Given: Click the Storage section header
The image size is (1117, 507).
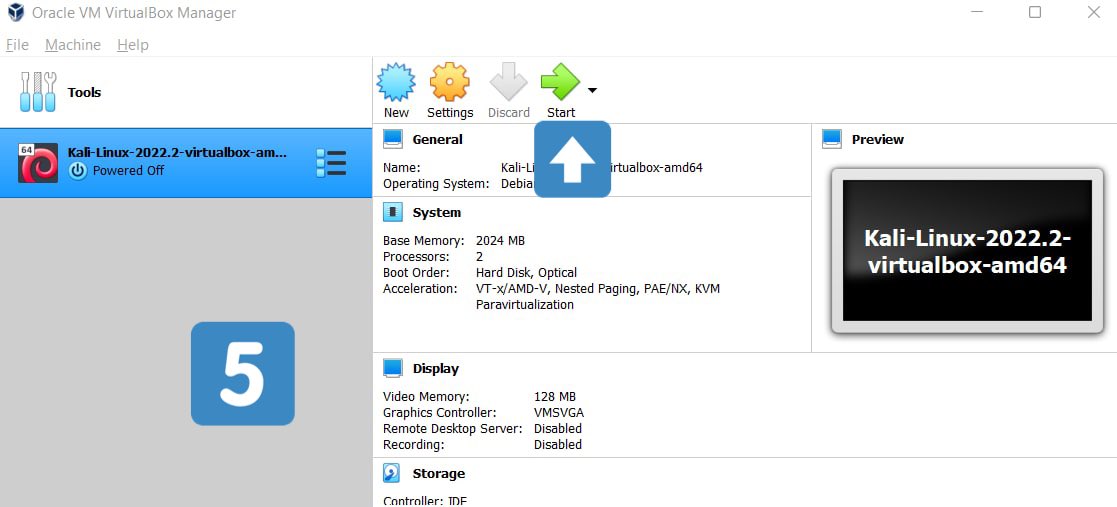Looking at the screenshot, I should pos(438,474).
